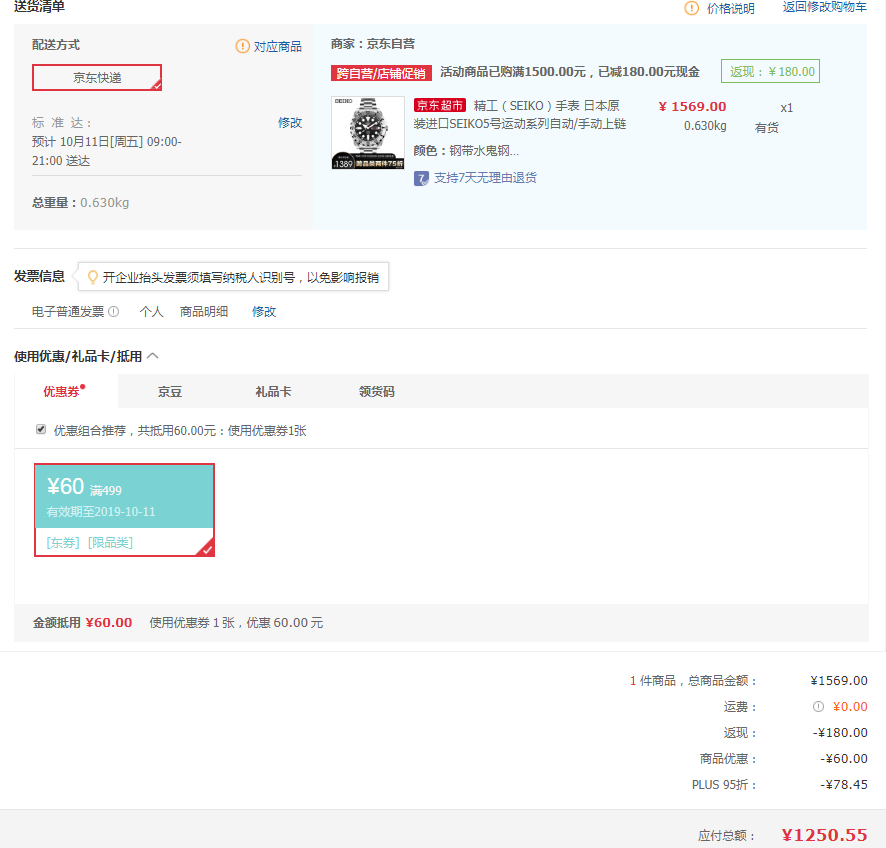Open 支持7天无理由退货 link
Viewport: 886px width, 848px height.
coord(485,178)
